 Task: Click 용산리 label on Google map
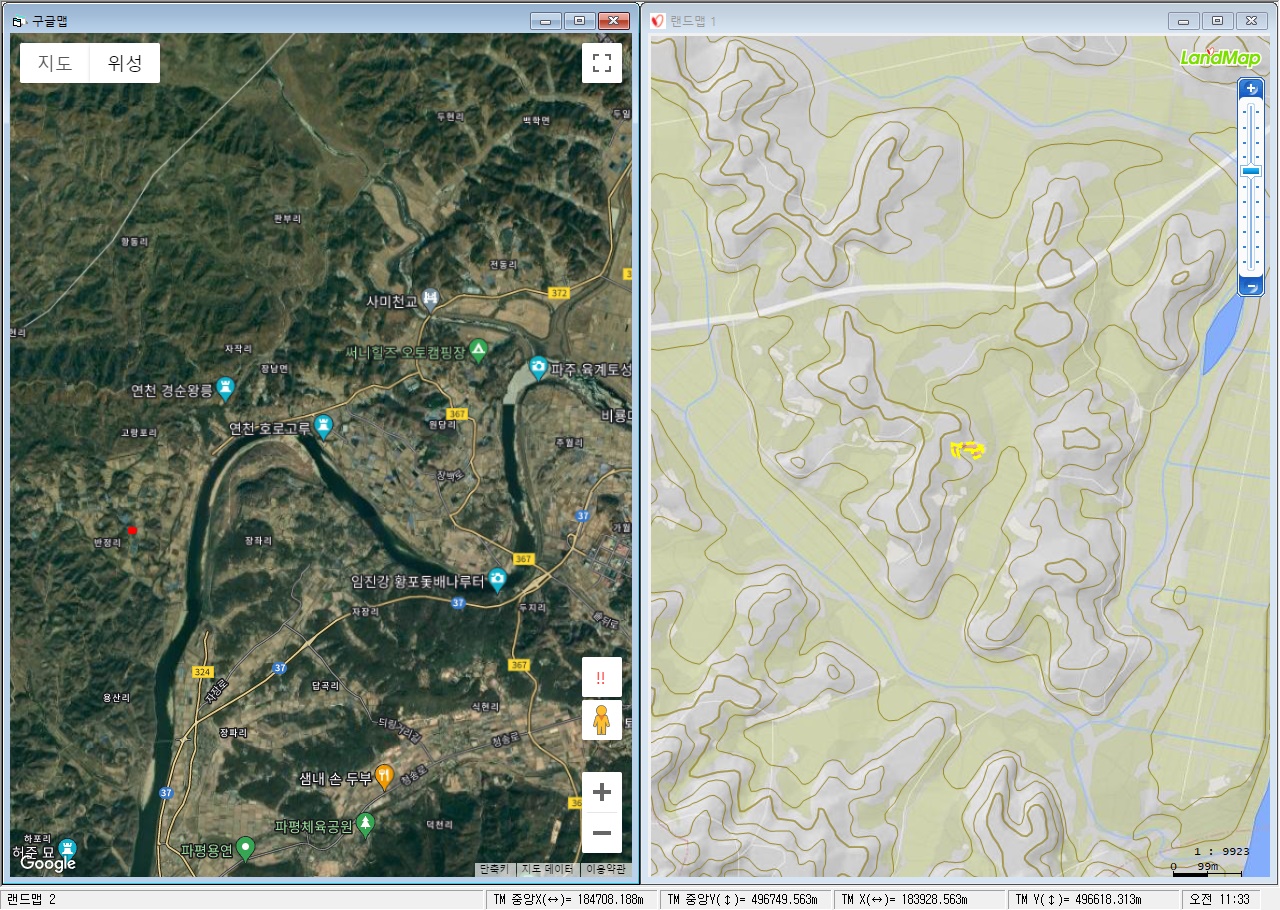click(117, 697)
